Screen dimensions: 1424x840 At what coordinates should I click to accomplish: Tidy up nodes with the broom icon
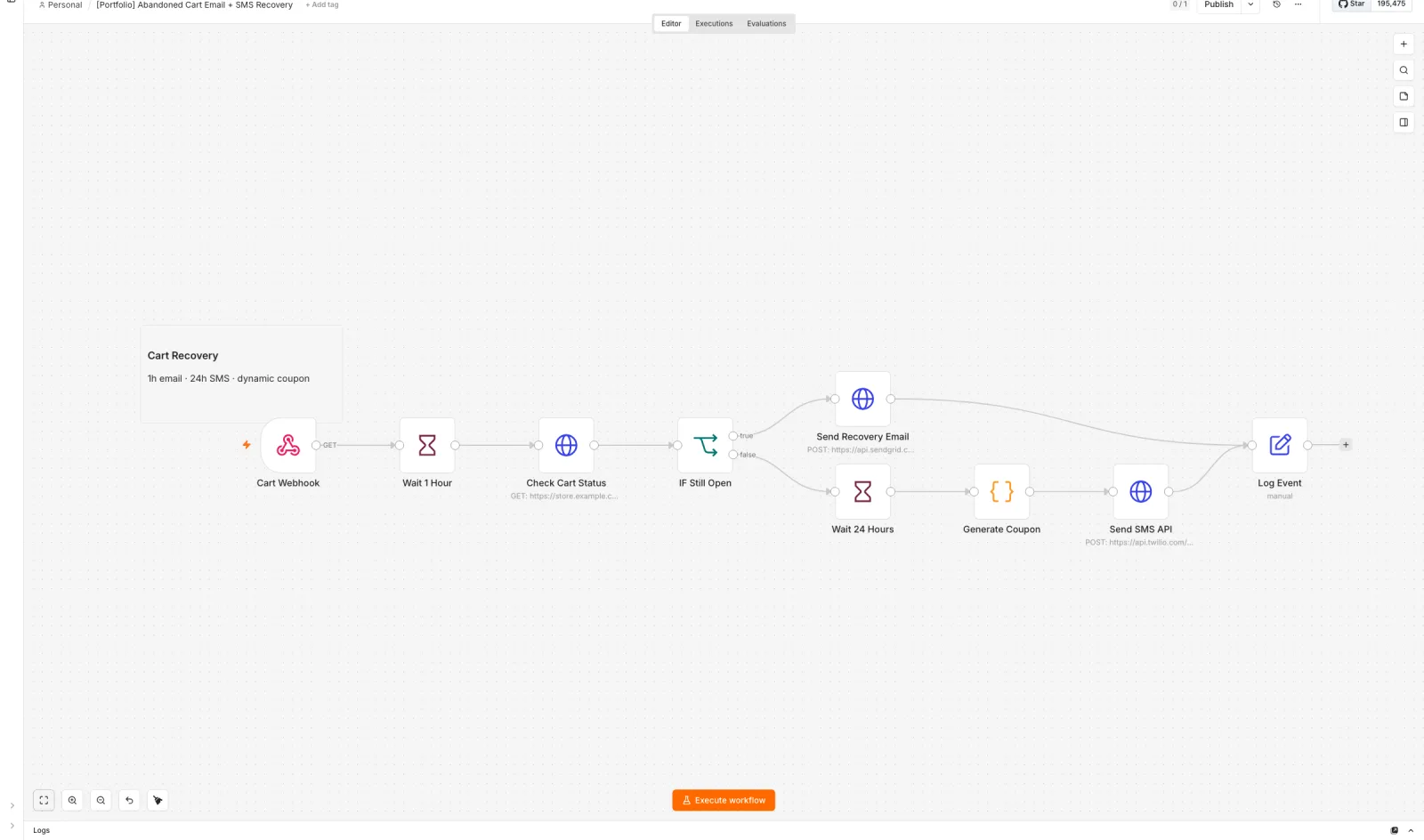point(158,800)
